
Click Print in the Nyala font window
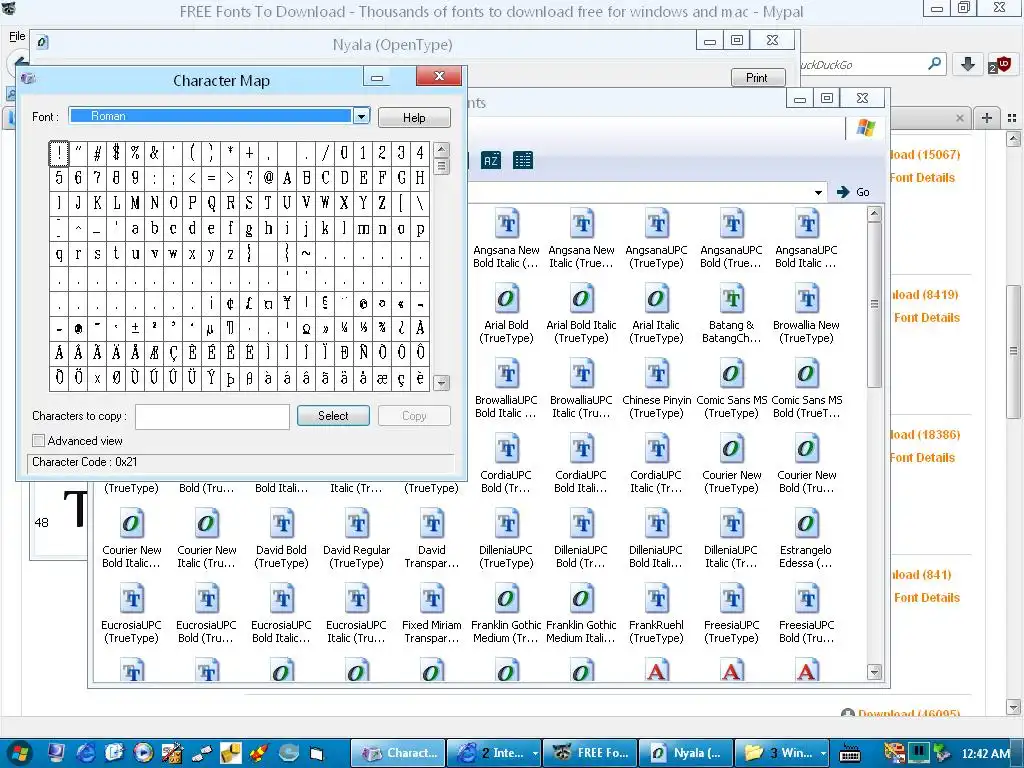[x=757, y=78]
